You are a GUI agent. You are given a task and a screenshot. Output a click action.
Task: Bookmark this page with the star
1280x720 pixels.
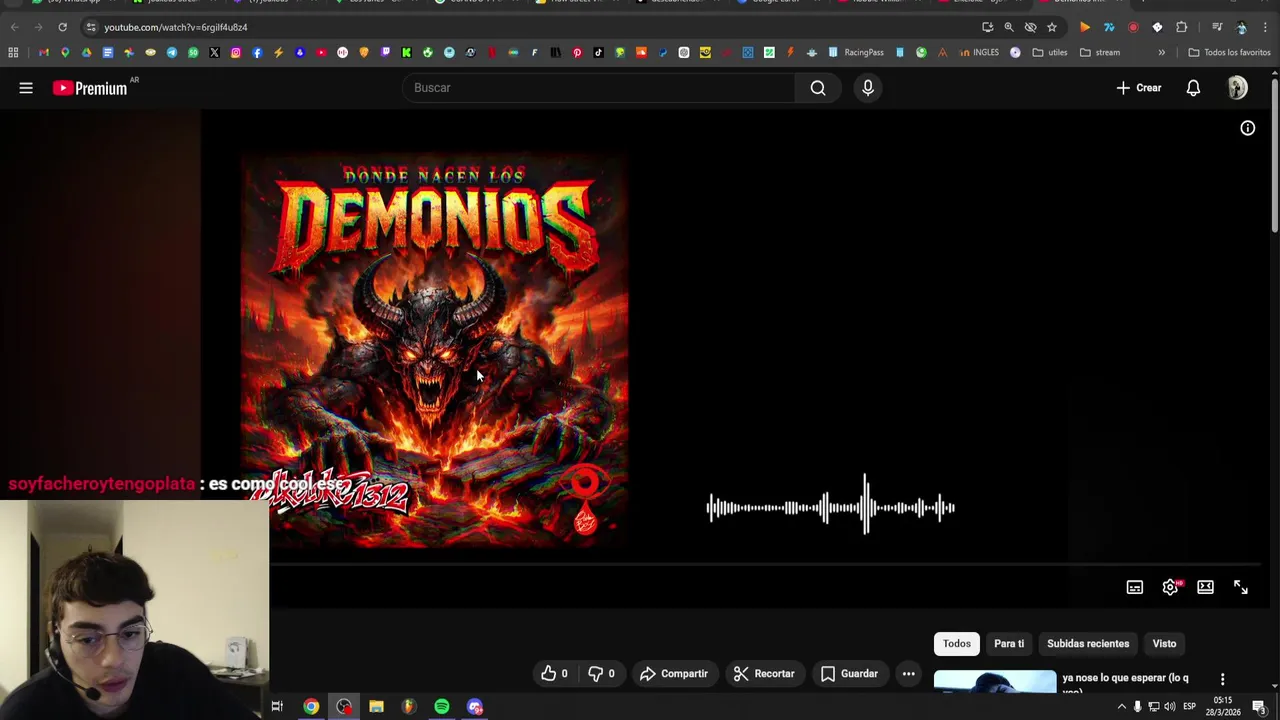(x=1051, y=27)
